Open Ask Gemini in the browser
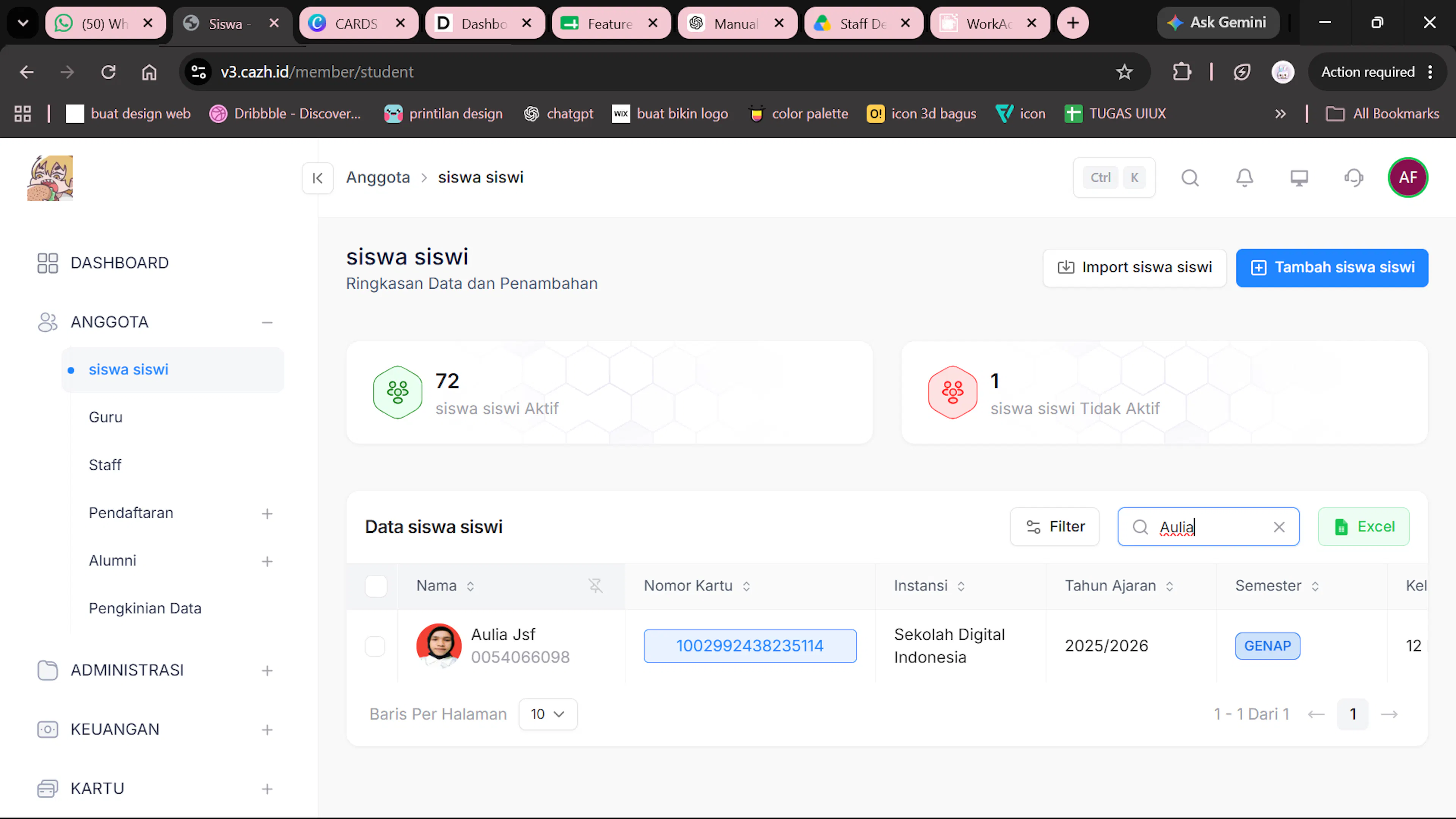This screenshot has width=1456, height=819. coord(1218,23)
